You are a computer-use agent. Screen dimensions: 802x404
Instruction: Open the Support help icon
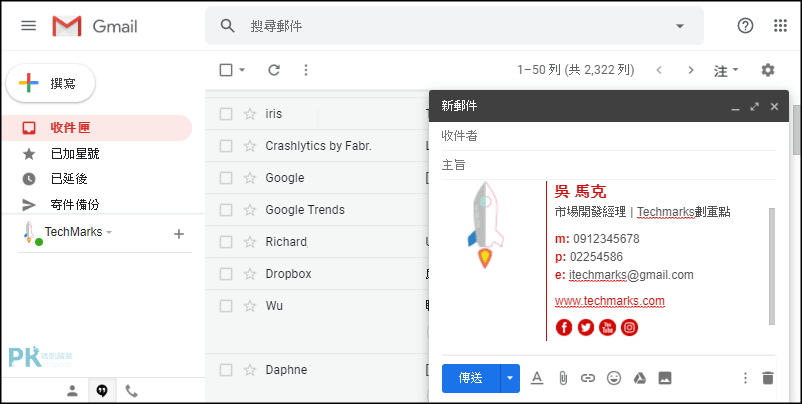[745, 26]
